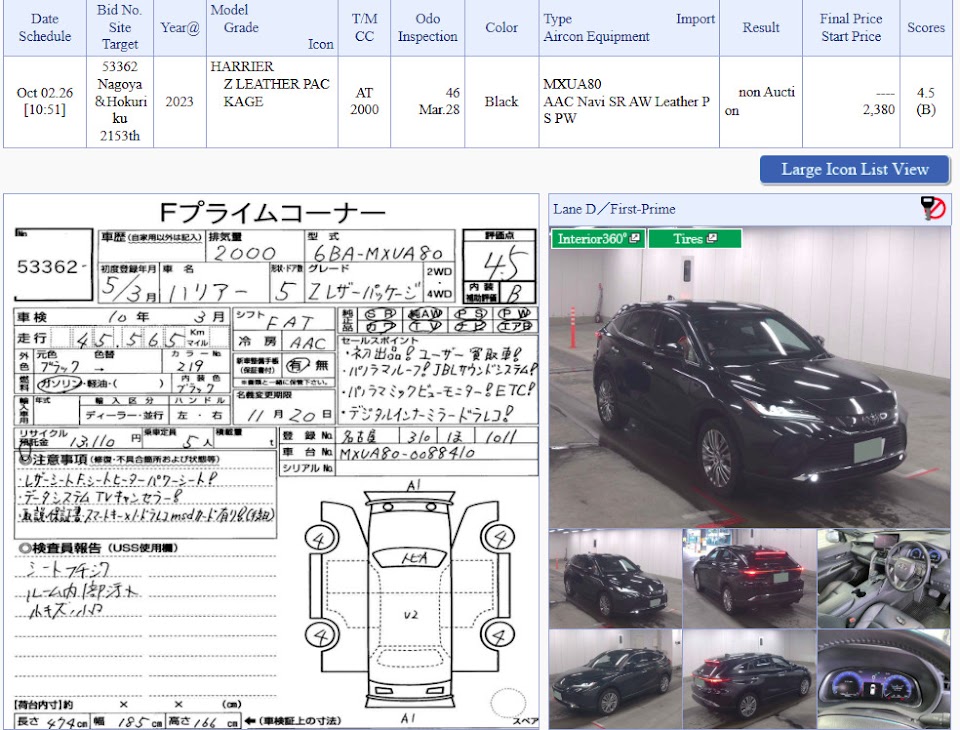
Task: Click the no-key icon beside Lane D
Action: 933,209
